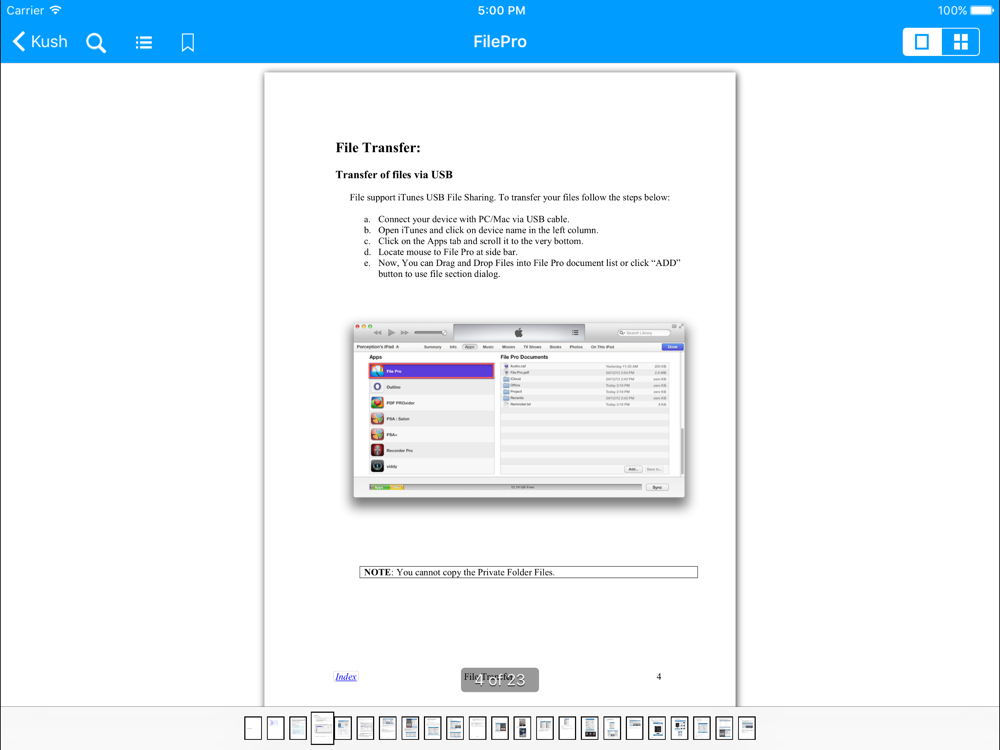
Task: Tap the Carrier label in the status bar
Action: [x=26, y=10]
